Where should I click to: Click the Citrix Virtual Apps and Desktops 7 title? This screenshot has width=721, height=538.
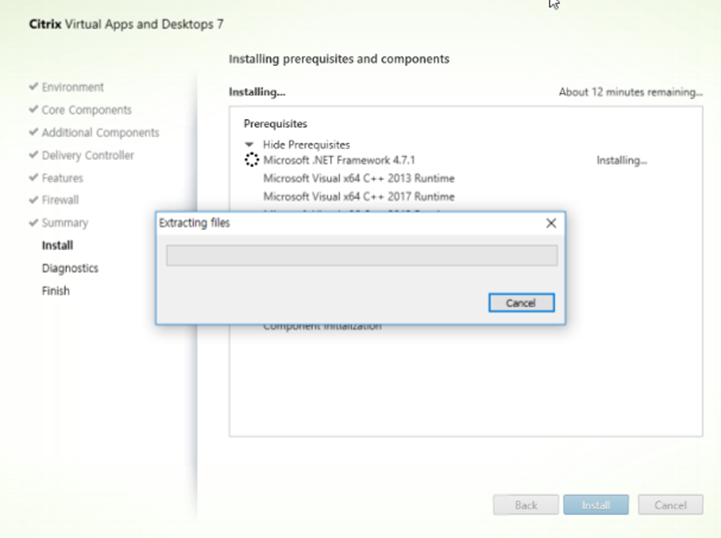coord(126,24)
